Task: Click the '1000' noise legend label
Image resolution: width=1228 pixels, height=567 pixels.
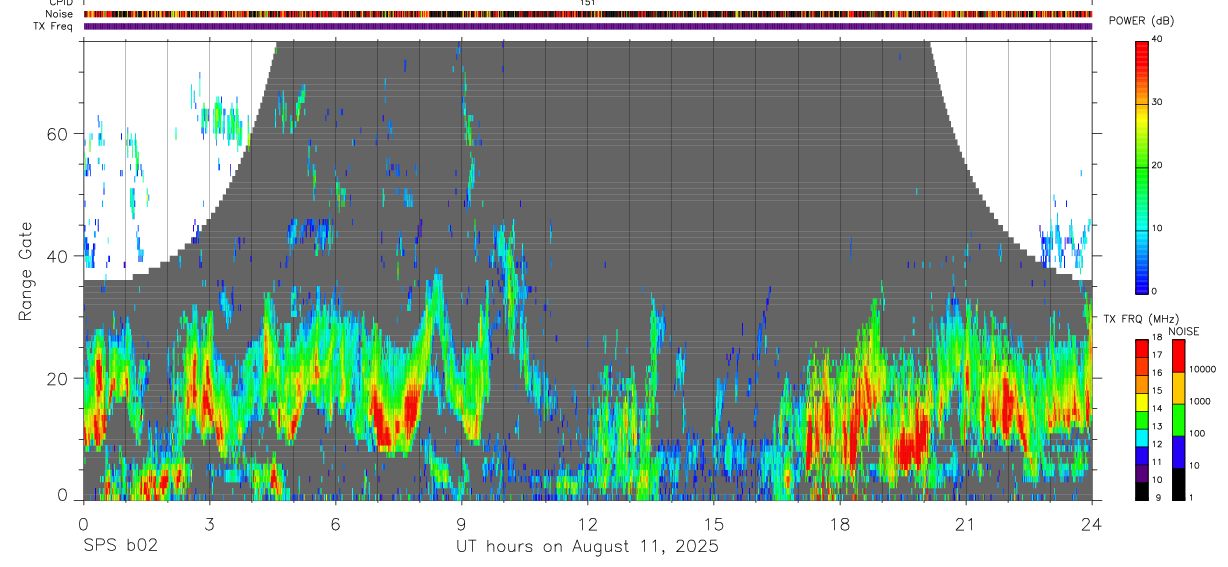Action: click(x=1199, y=401)
